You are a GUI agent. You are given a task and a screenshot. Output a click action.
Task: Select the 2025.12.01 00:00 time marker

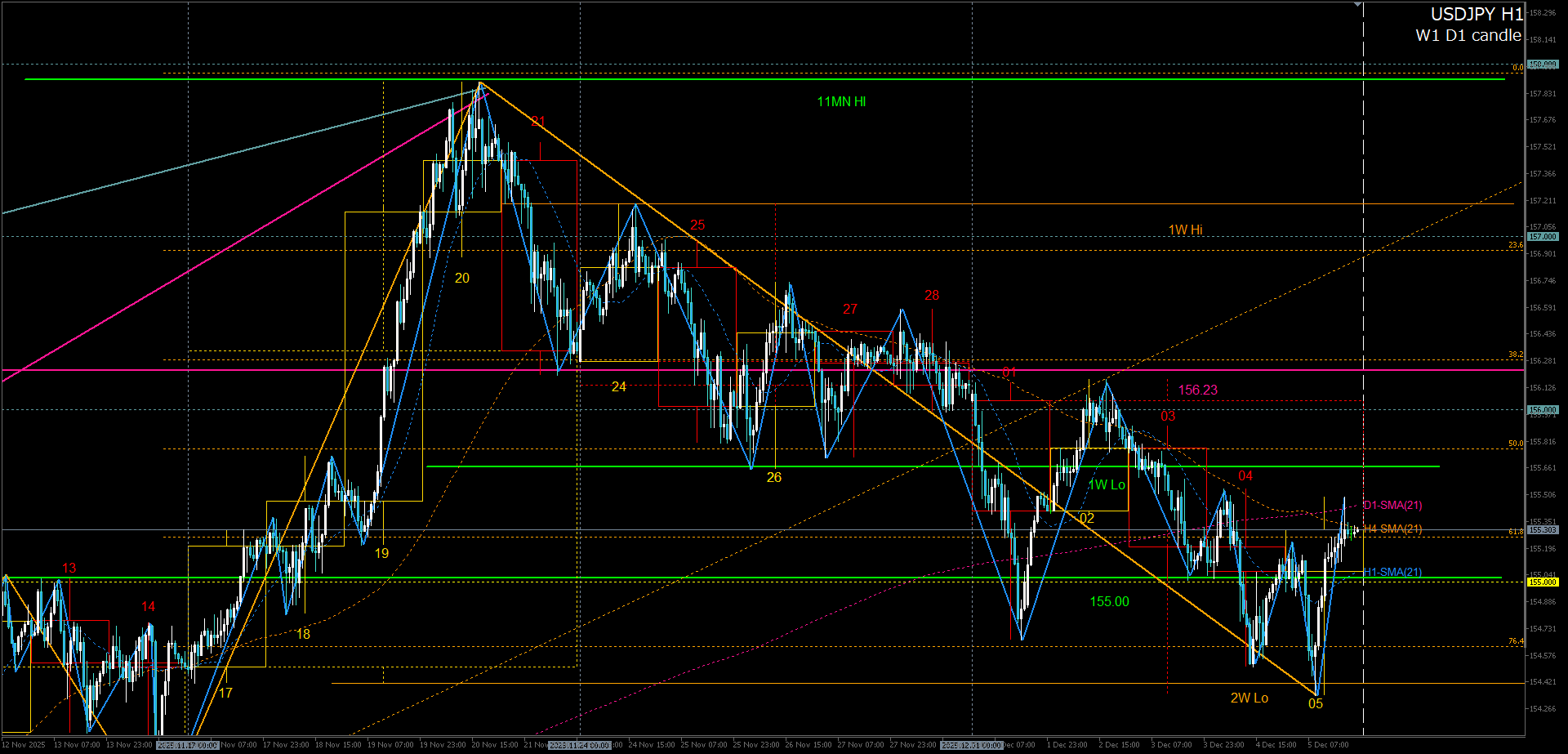click(x=971, y=745)
